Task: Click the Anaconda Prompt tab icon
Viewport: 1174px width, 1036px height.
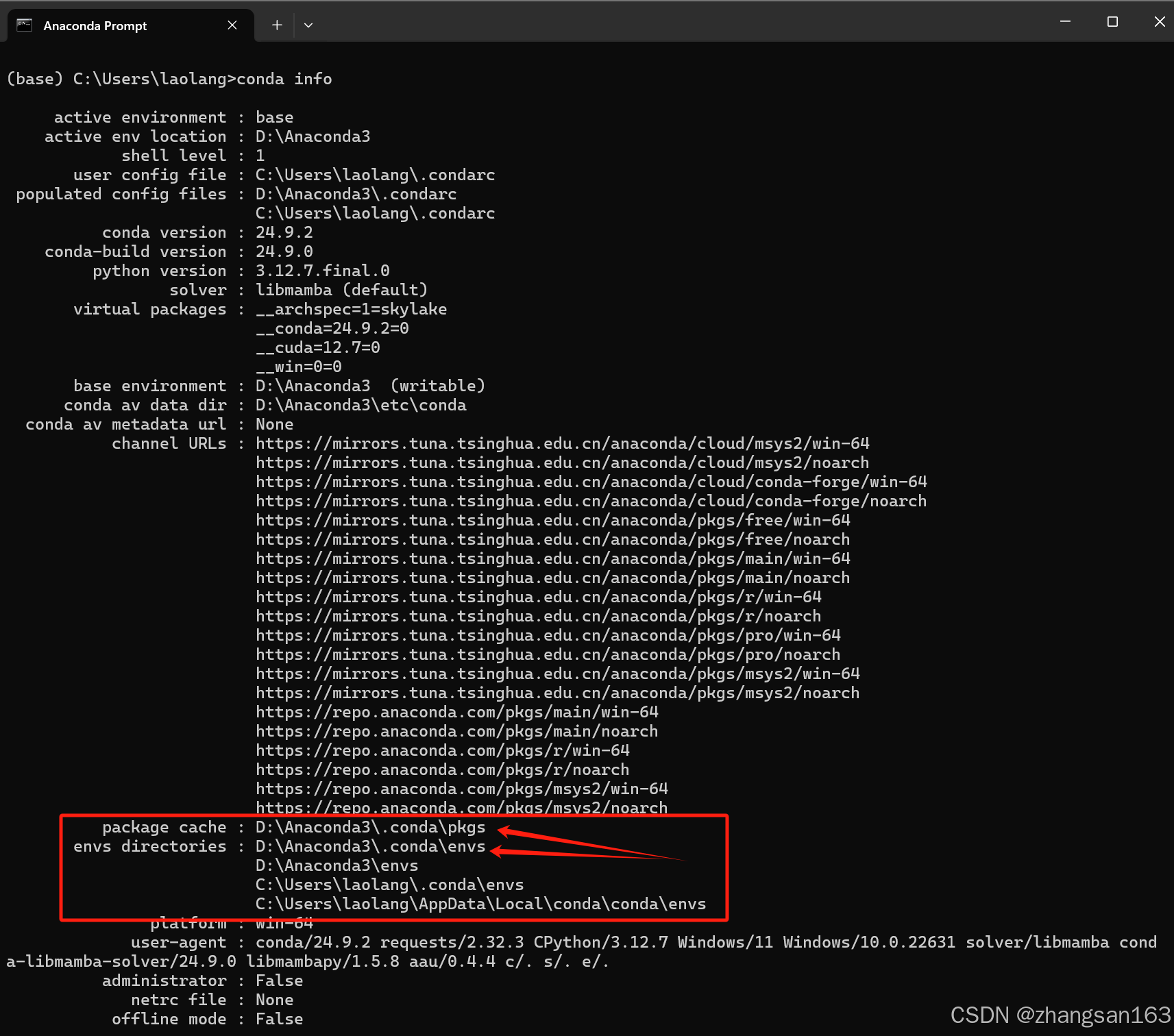Action: point(24,25)
